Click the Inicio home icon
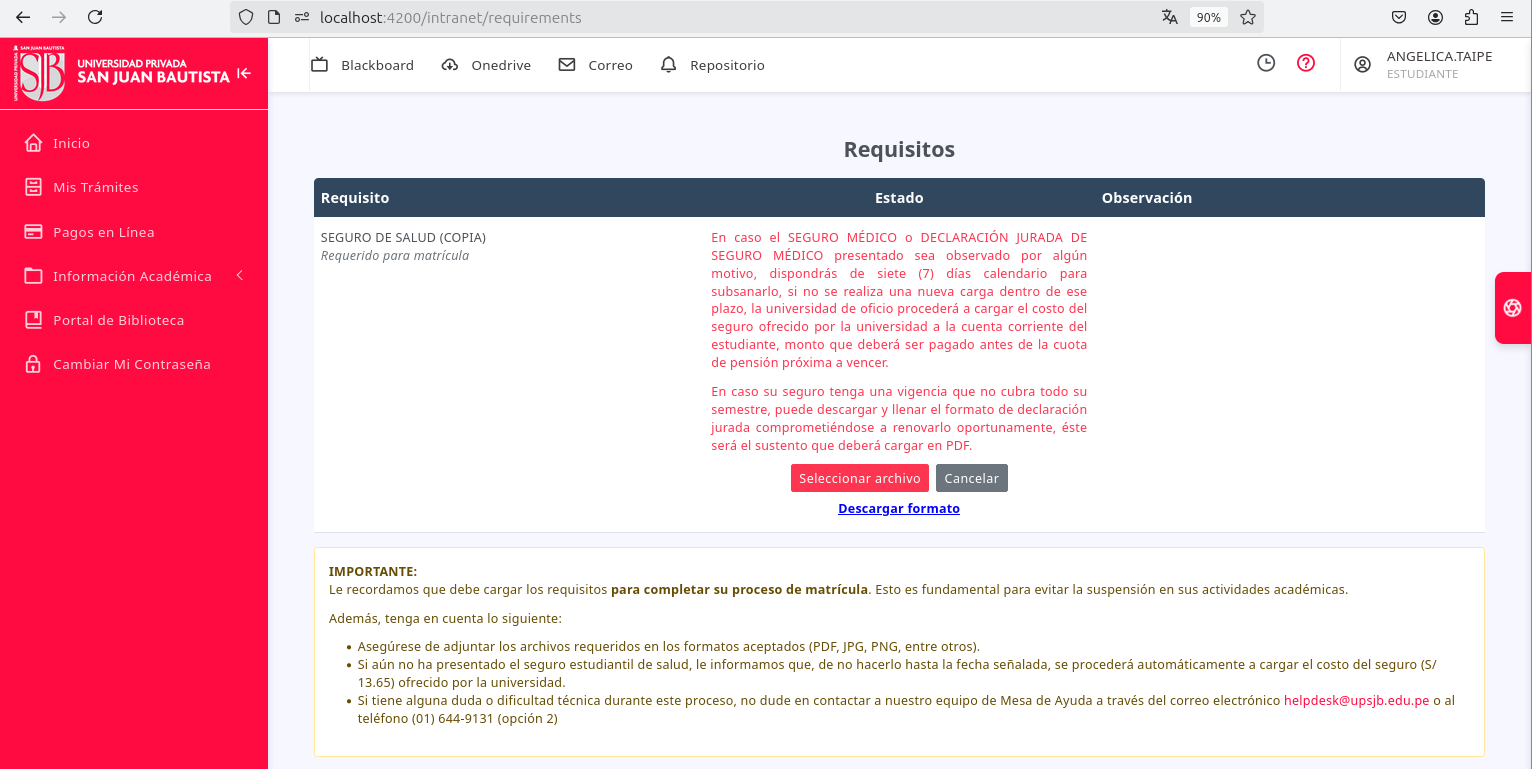The height and width of the screenshot is (769, 1532). click(x=33, y=143)
